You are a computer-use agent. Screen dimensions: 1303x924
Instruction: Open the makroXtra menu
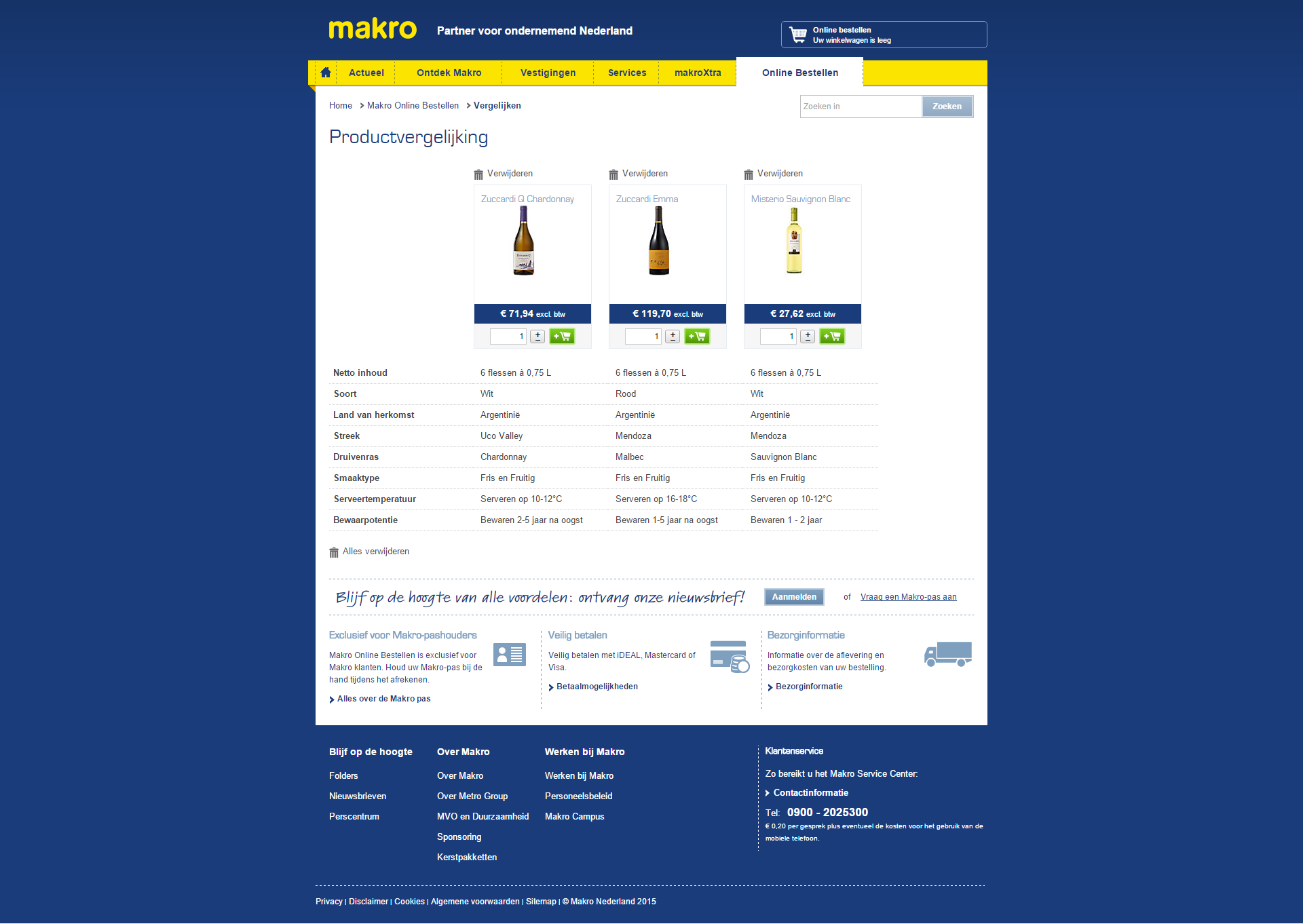698,73
